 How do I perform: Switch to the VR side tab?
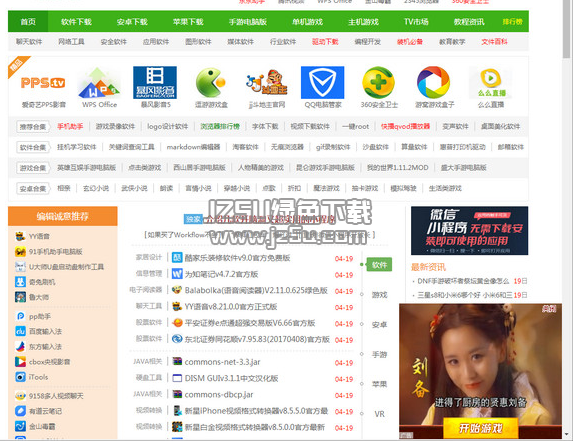coord(379,414)
